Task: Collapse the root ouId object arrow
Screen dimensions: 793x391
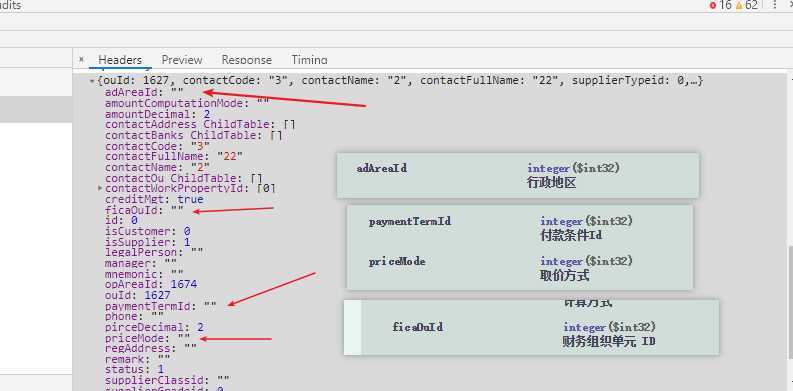Action: click(92, 81)
